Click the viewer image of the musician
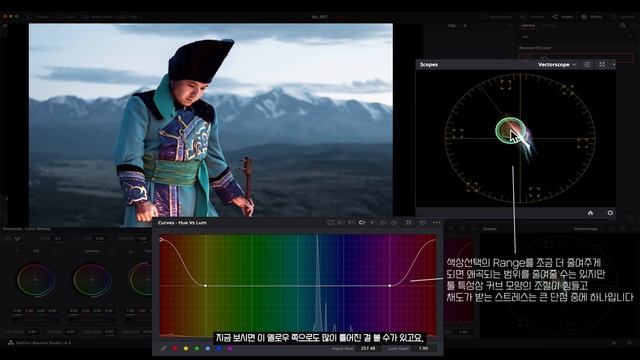 [211, 124]
